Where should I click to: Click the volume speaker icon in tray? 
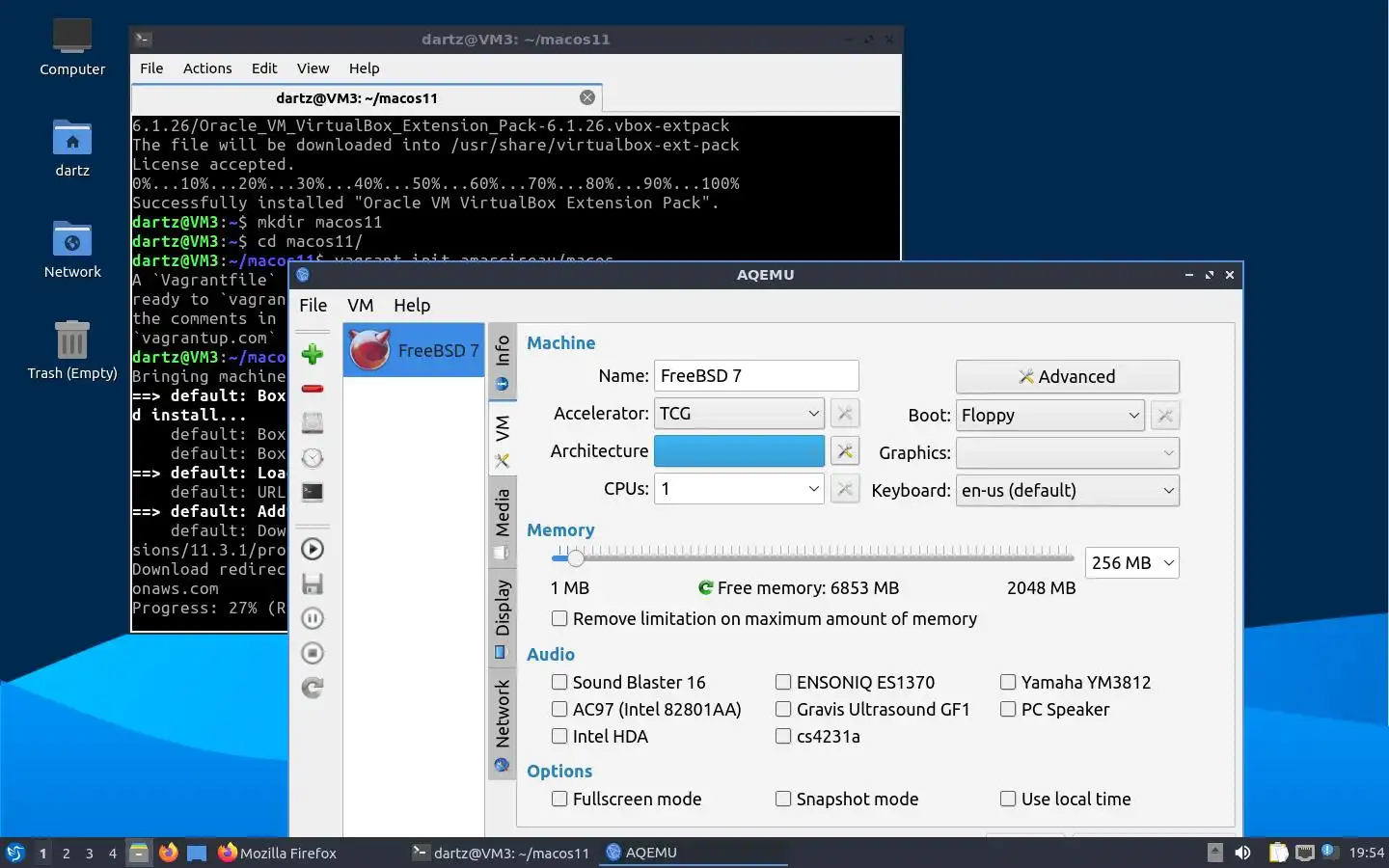[x=1242, y=853]
